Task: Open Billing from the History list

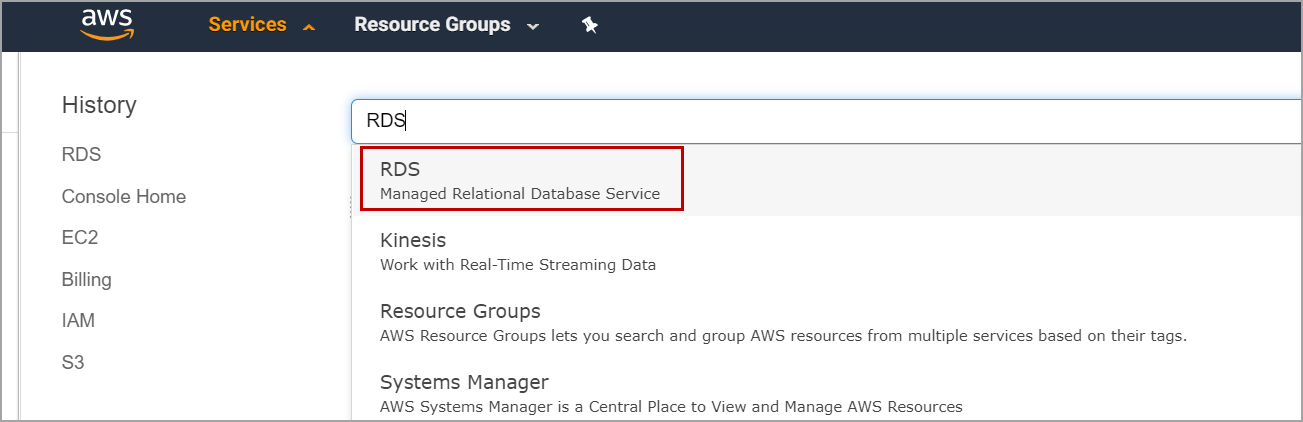Action: [86, 280]
